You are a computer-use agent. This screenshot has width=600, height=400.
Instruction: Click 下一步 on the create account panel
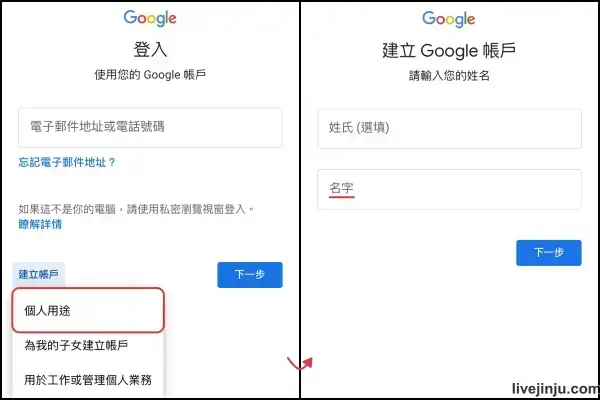(x=549, y=253)
